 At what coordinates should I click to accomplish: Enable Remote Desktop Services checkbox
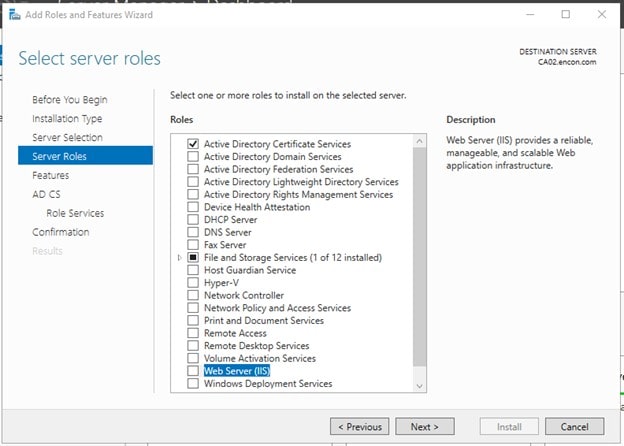coord(194,346)
